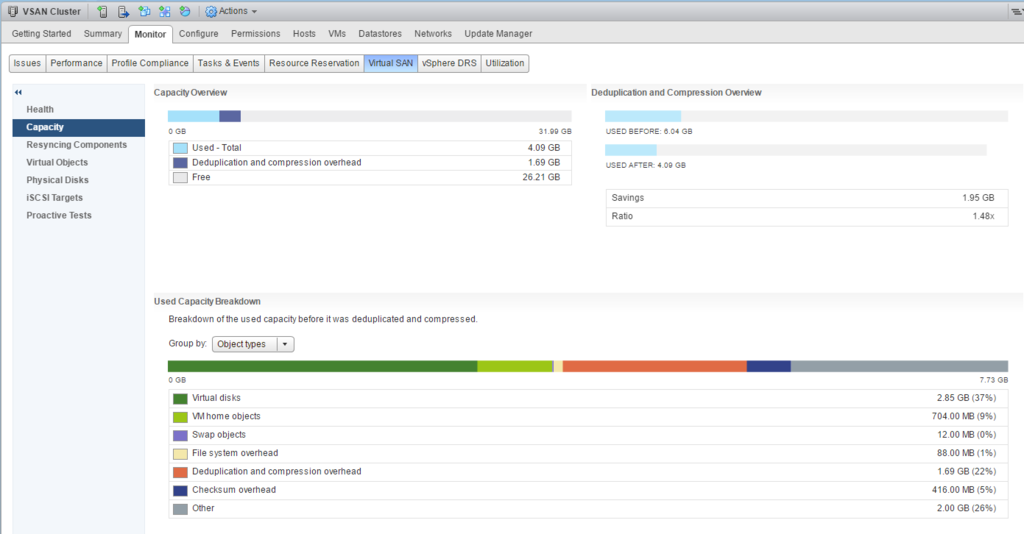Go to the Permissions tab

tap(255, 34)
